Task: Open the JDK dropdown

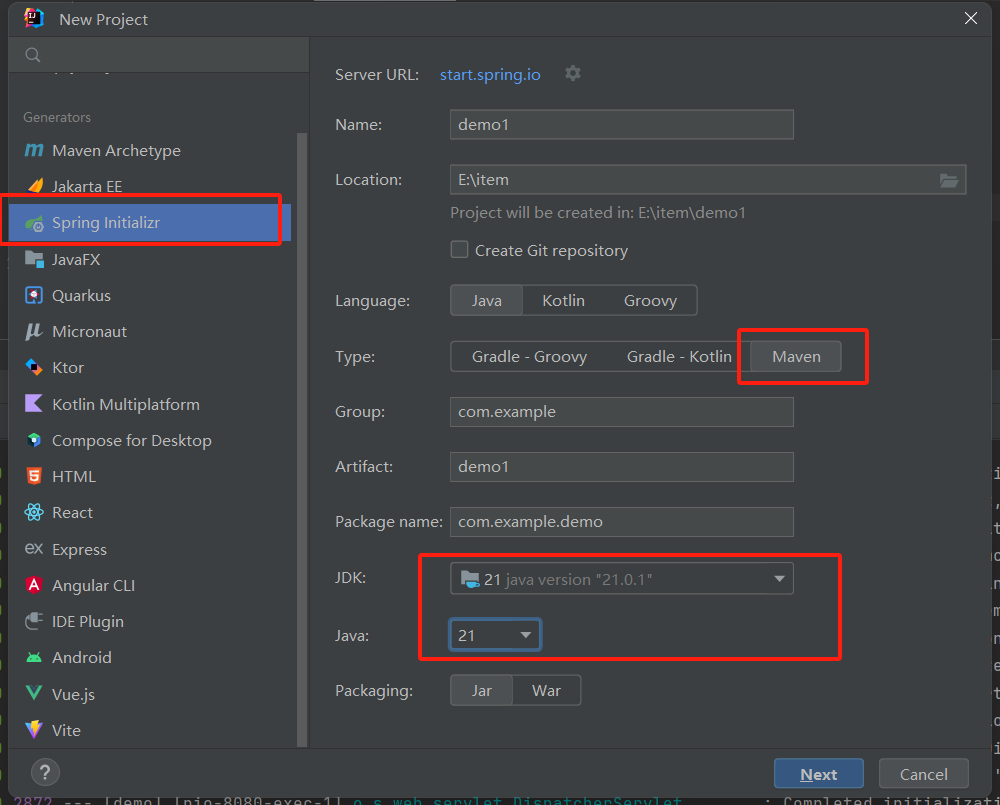Action: [622, 579]
